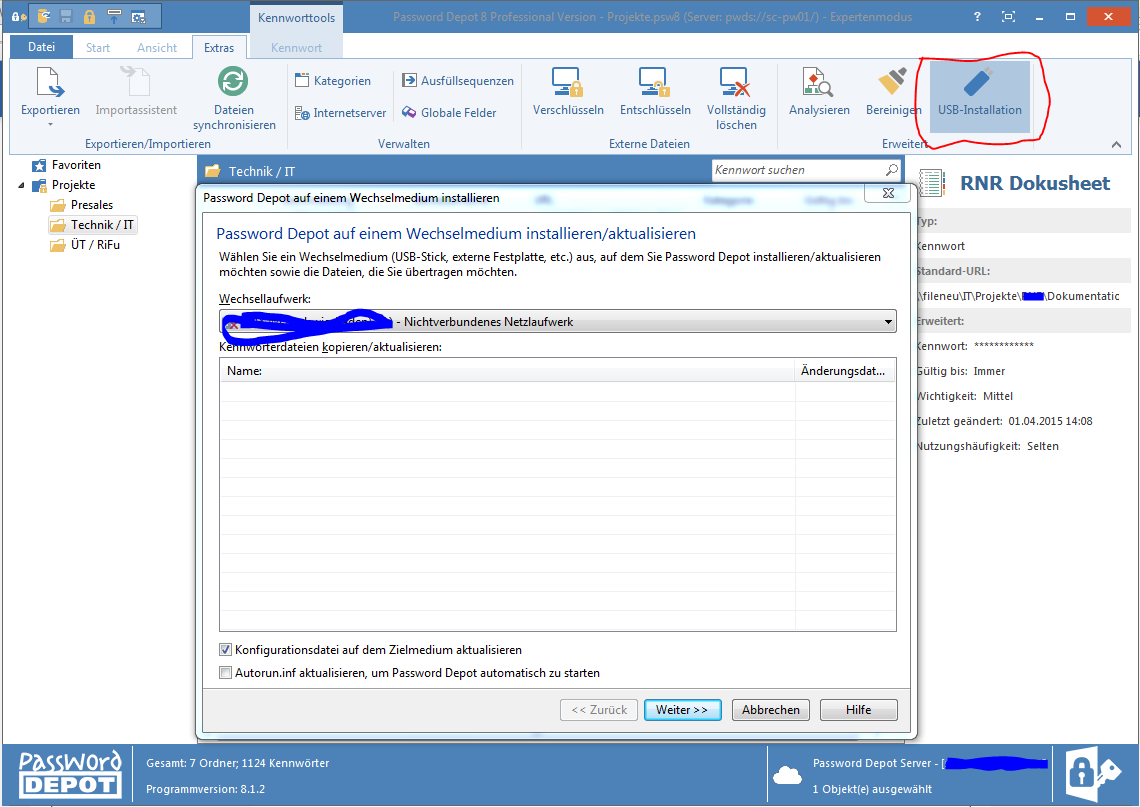Enable Autorun.inf aktualisieren checkbox
Screen dimensions: 1140x807
(225, 673)
